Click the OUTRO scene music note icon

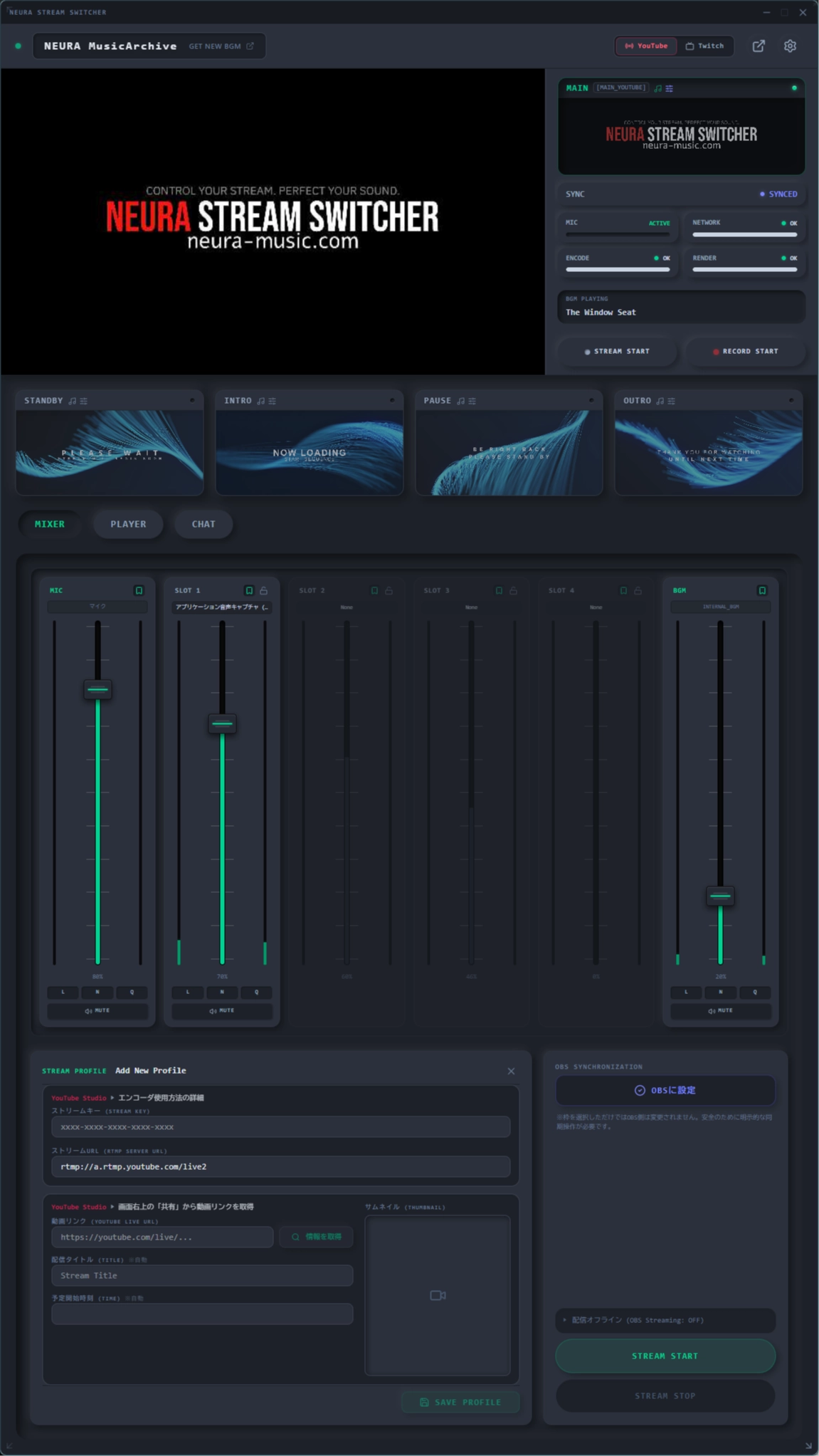pos(660,401)
